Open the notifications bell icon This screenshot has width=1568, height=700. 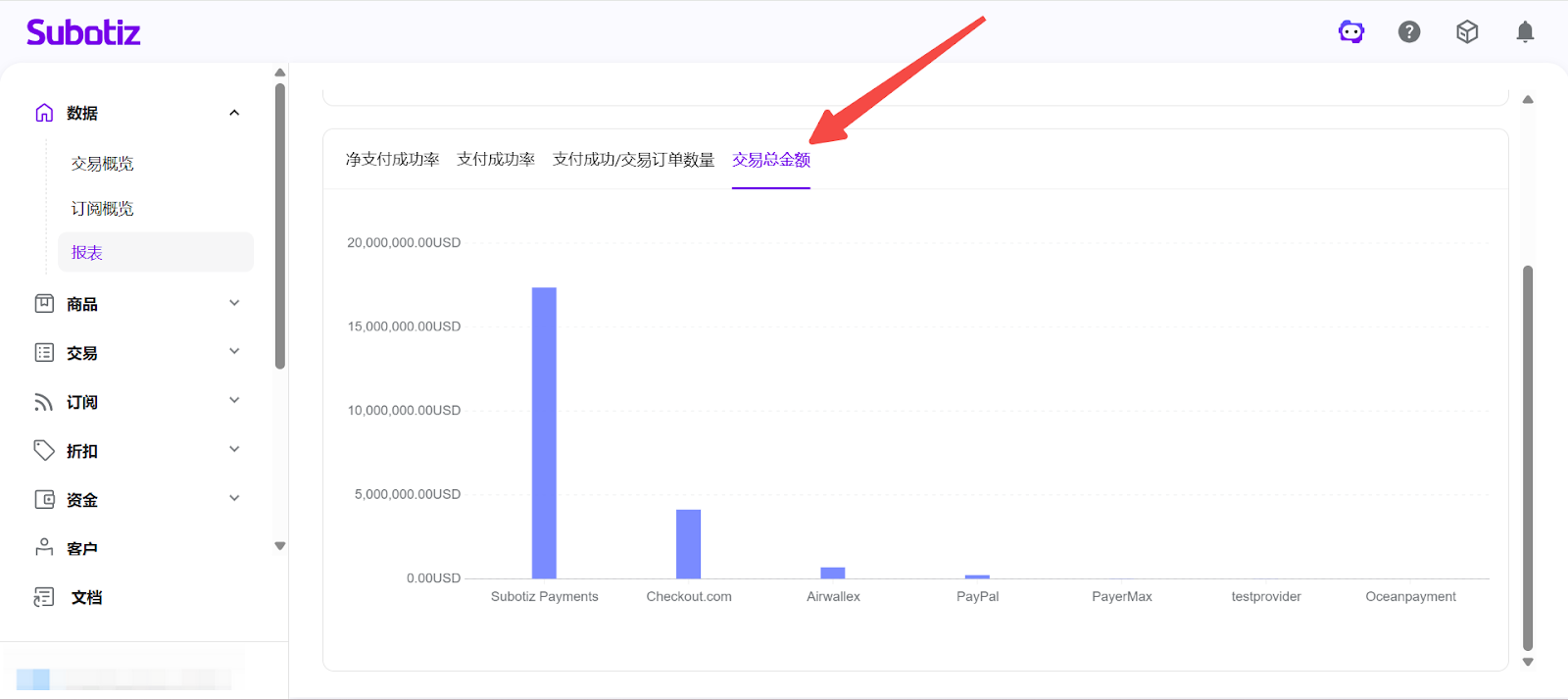click(1525, 32)
